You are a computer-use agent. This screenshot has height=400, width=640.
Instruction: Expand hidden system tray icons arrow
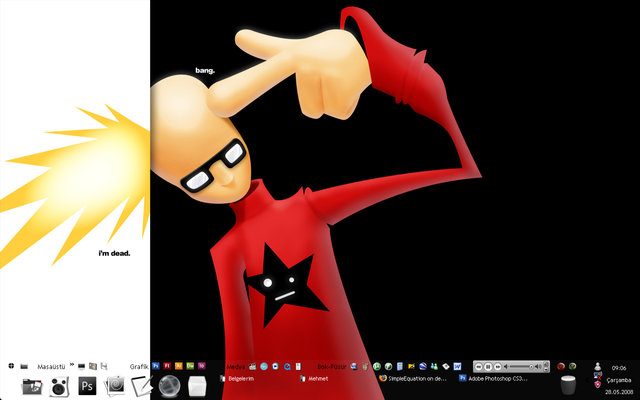click(586, 380)
